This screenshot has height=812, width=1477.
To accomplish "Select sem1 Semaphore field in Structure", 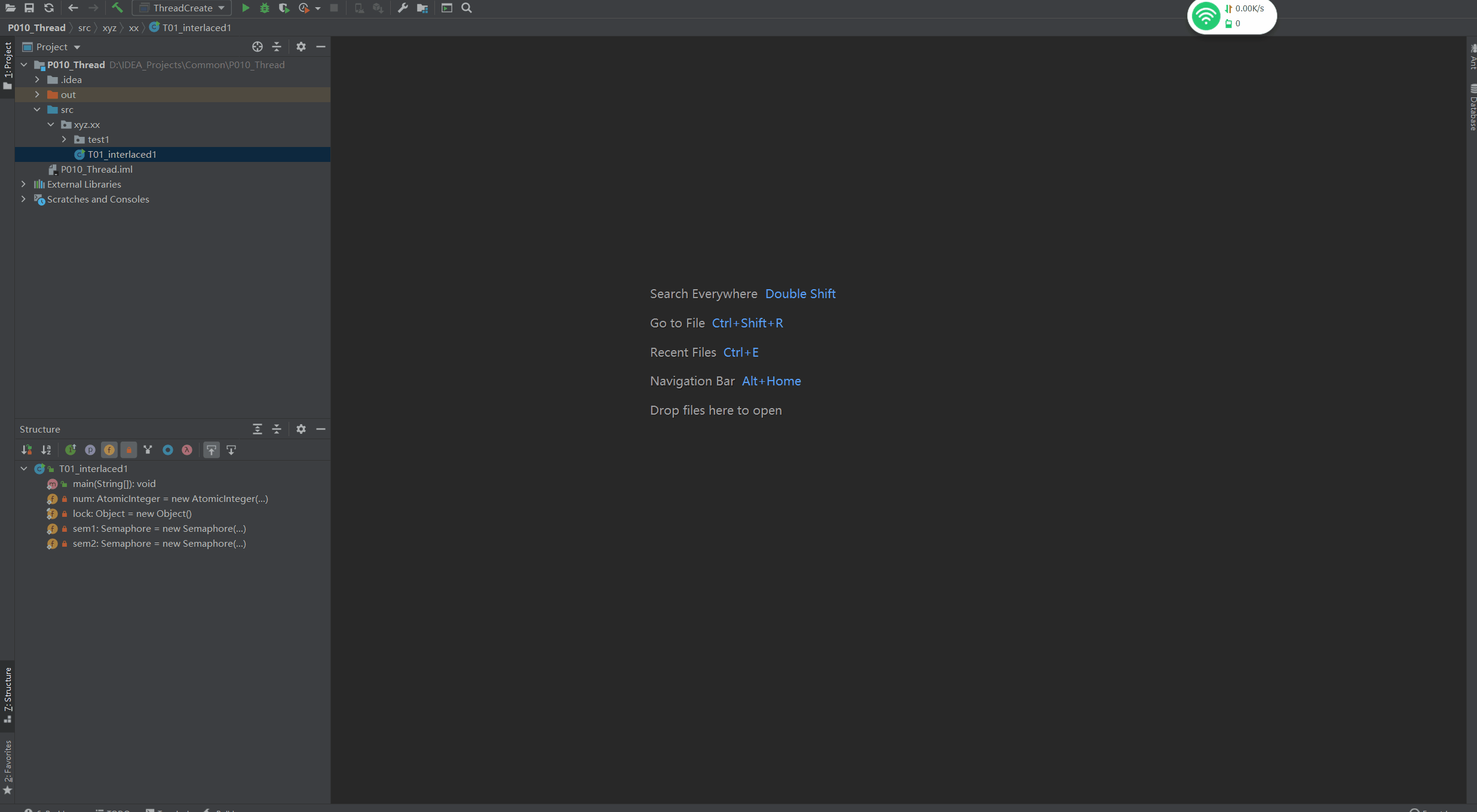I will (x=158, y=528).
